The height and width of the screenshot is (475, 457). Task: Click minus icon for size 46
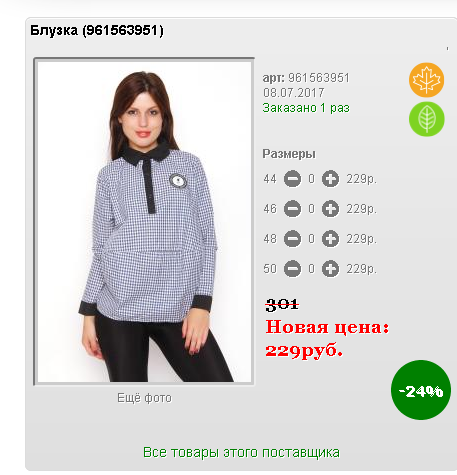[x=292, y=209]
